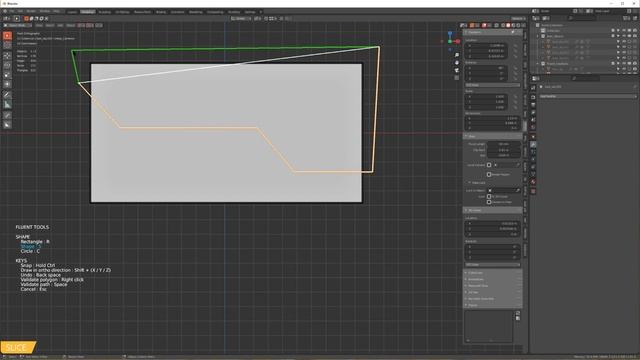Open the Object Mode dropdown
This screenshot has width=640, height=360.
coord(18,25)
